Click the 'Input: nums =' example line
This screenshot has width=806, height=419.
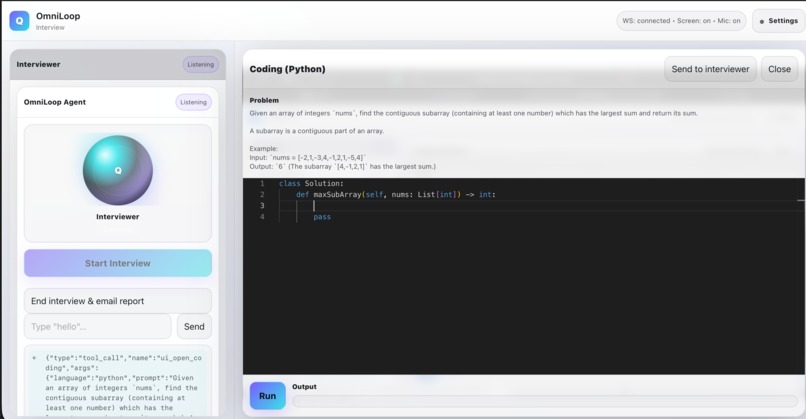(308, 157)
